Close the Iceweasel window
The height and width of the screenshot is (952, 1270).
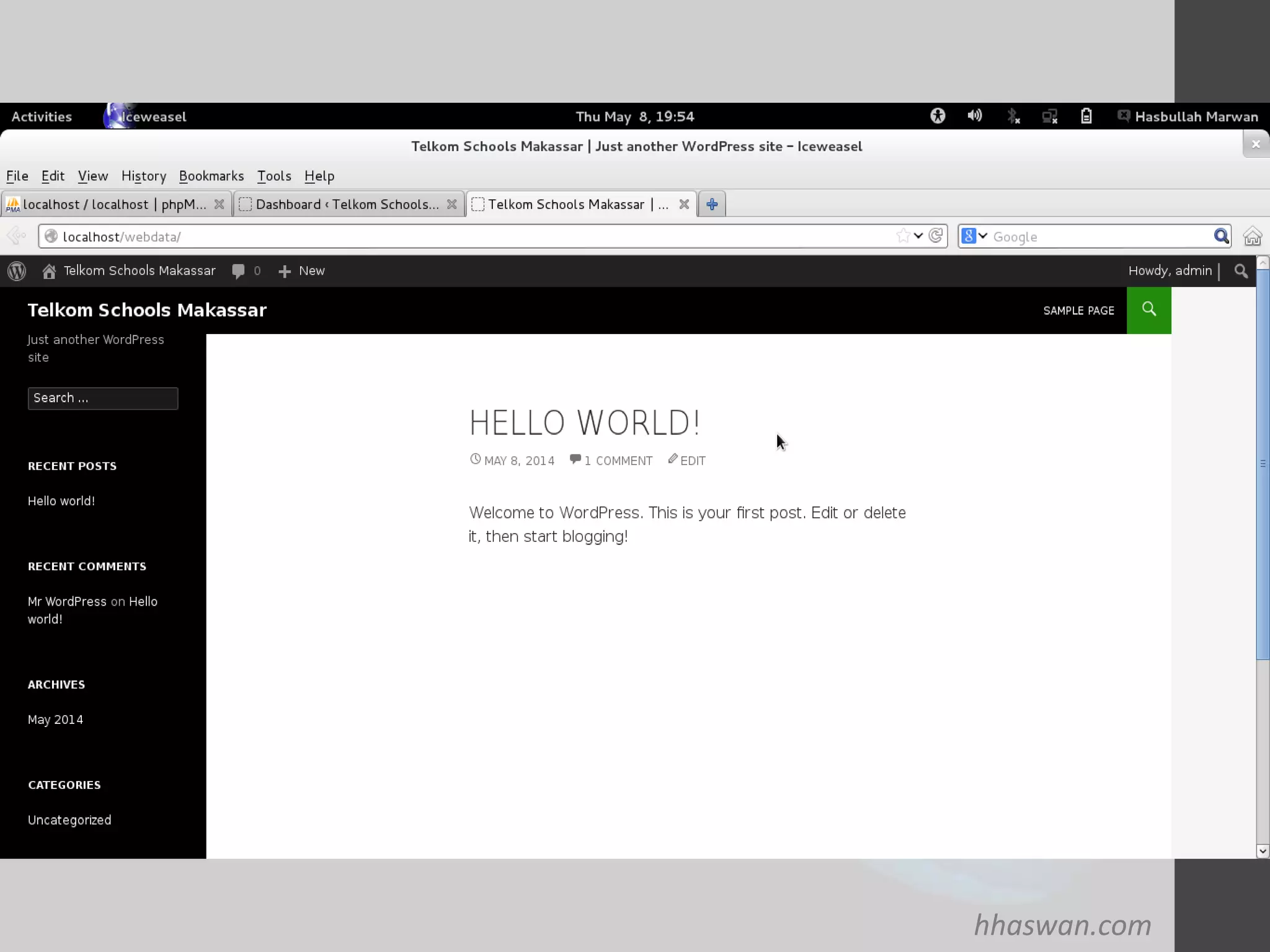point(1256,144)
